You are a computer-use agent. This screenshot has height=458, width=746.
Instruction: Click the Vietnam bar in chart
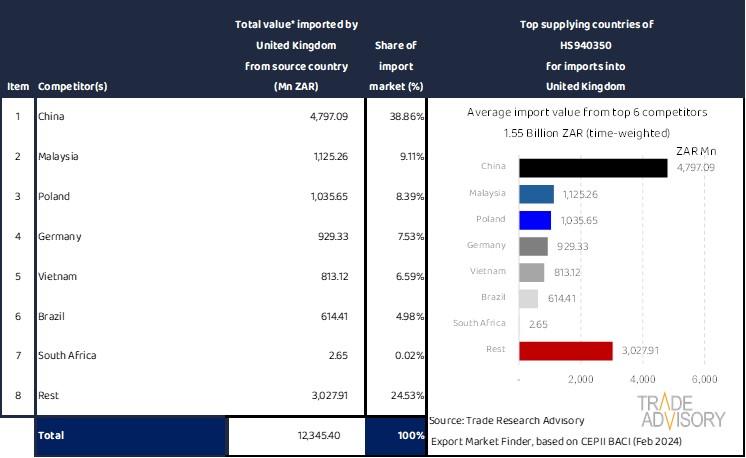pos(532,272)
